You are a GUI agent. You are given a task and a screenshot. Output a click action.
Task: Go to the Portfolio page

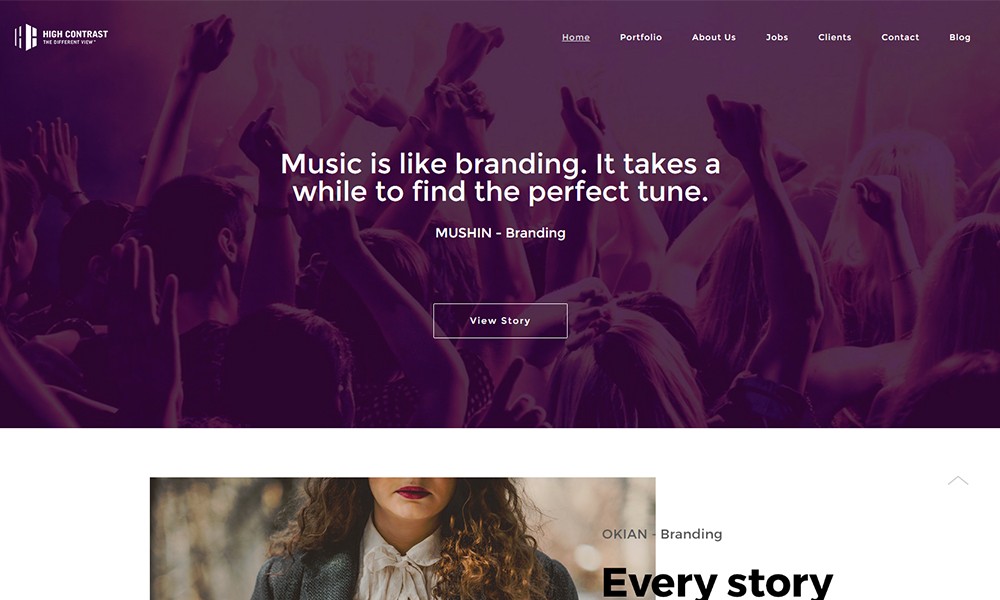pyautogui.click(x=641, y=37)
